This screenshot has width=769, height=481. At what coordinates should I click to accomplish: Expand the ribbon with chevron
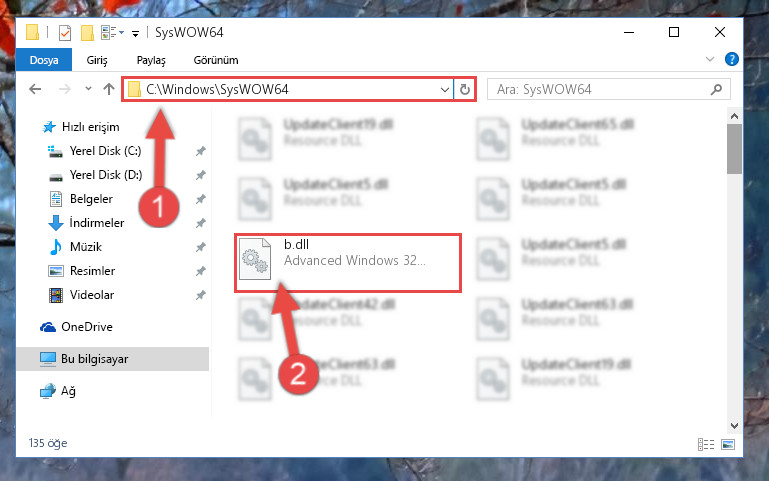pos(709,59)
